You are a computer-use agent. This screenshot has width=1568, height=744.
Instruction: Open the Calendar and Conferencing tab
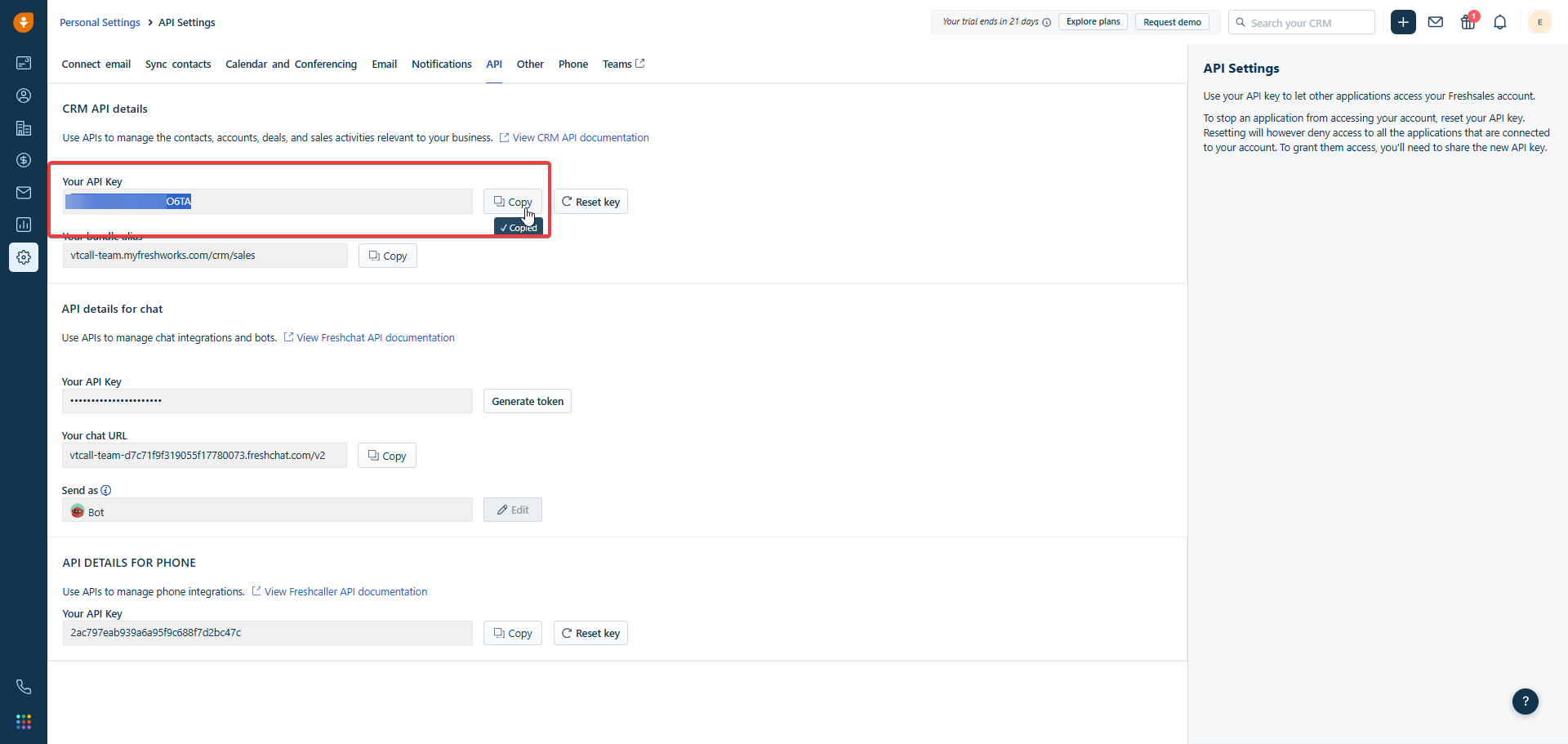[291, 64]
